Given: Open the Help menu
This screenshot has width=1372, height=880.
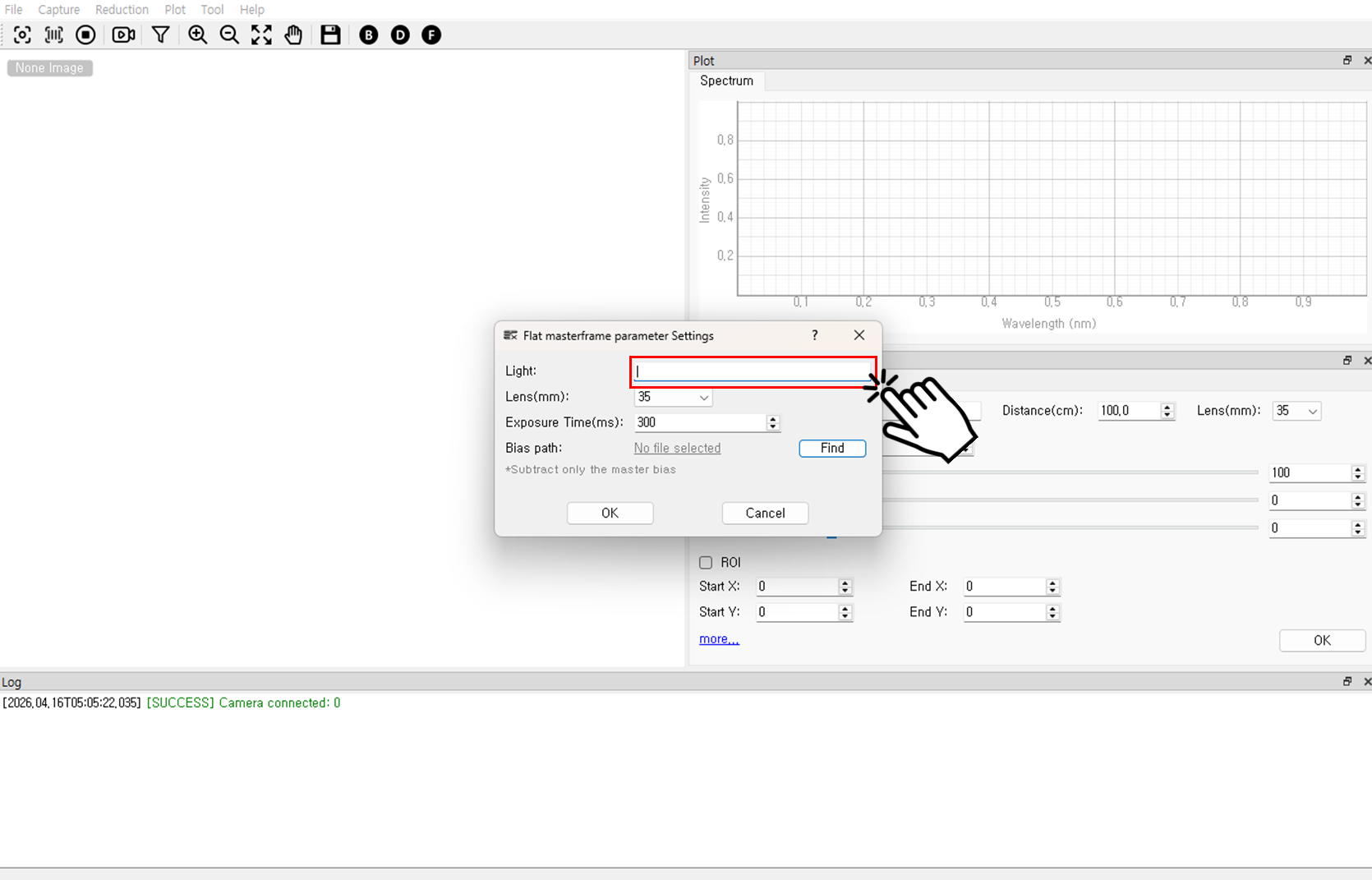Looking at the screenshot, I should coord(252,9).
